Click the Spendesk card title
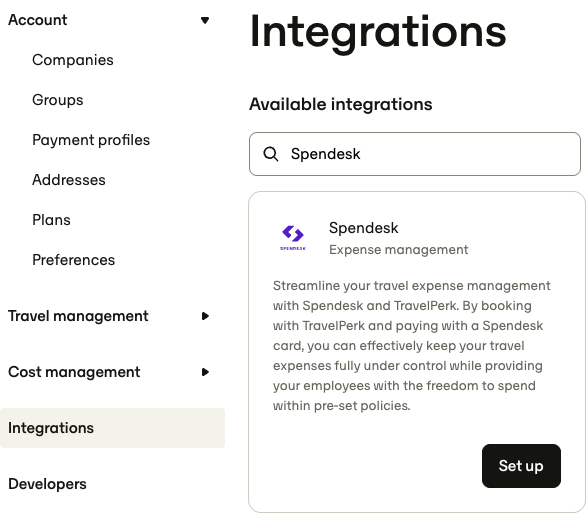The height and width of the screenshot is (515, 588). tap(363, 228)
